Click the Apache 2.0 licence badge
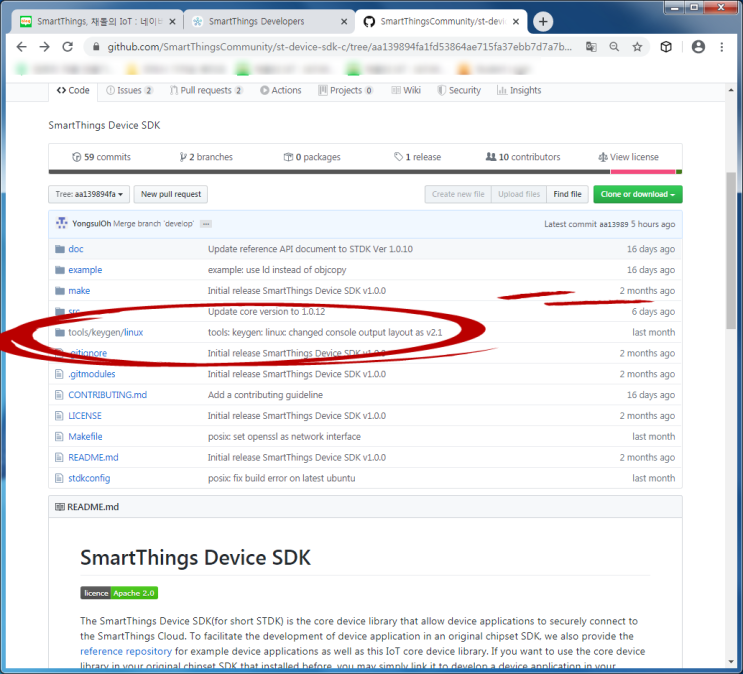The width and height of the screenshot is (743, 674). pyautogui.click(x=119, y=593)
